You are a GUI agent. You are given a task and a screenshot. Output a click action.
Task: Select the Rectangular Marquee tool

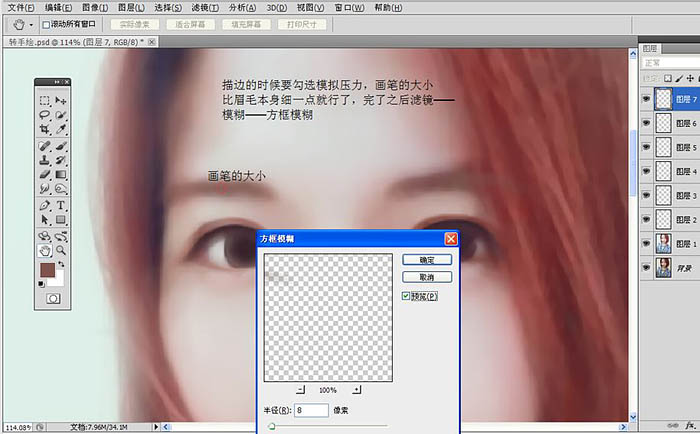[x=45, y=101]
